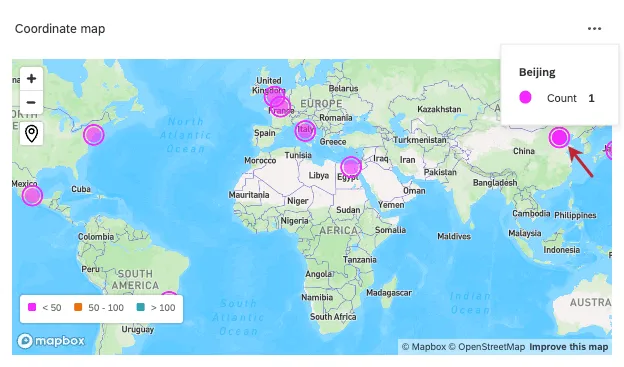Click the magenta '< 50' legend swatch
The image size is (624, 367).
click(x=32, y=307)
